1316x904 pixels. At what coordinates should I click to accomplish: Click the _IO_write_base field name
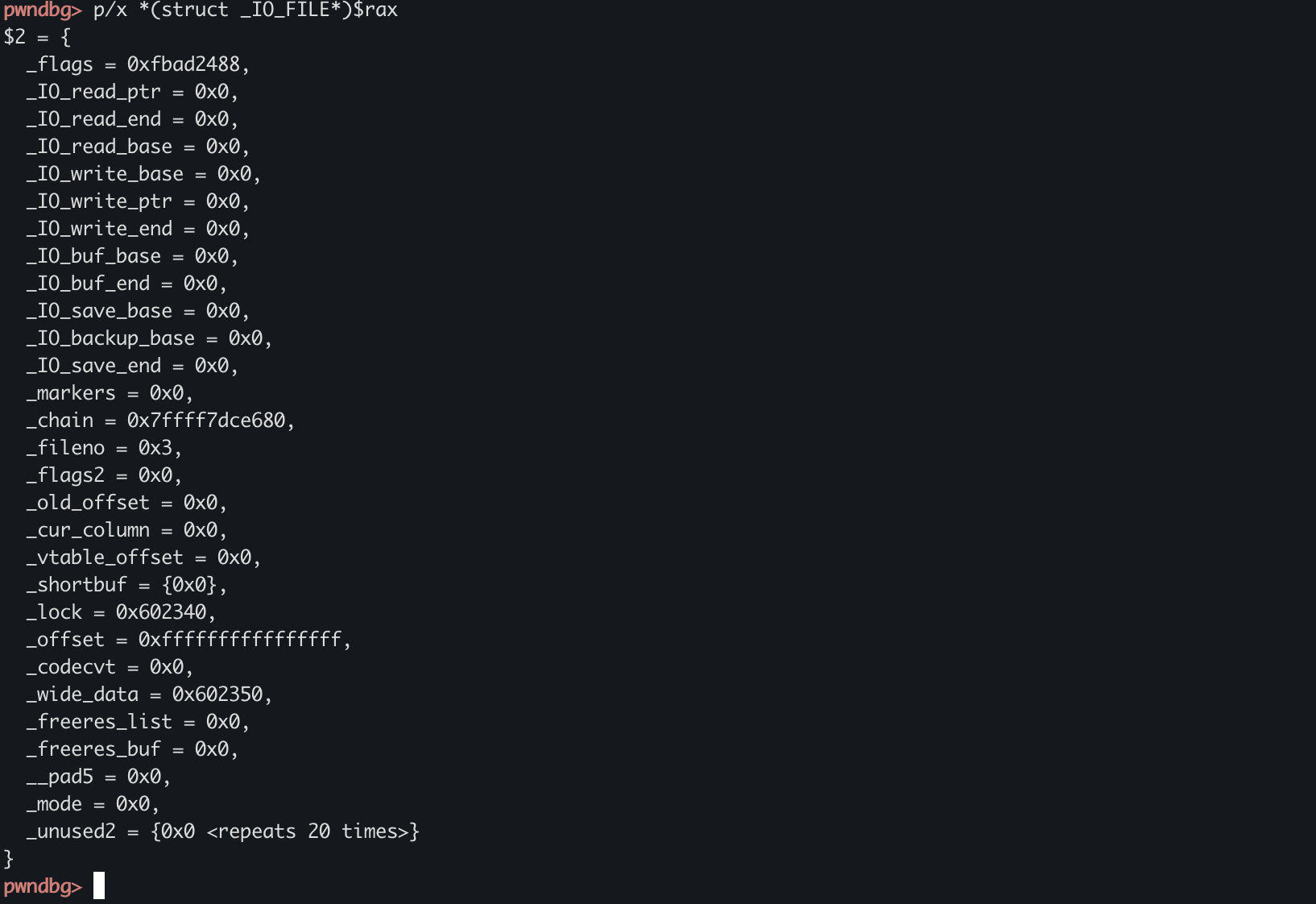click(x=105, y=174)
